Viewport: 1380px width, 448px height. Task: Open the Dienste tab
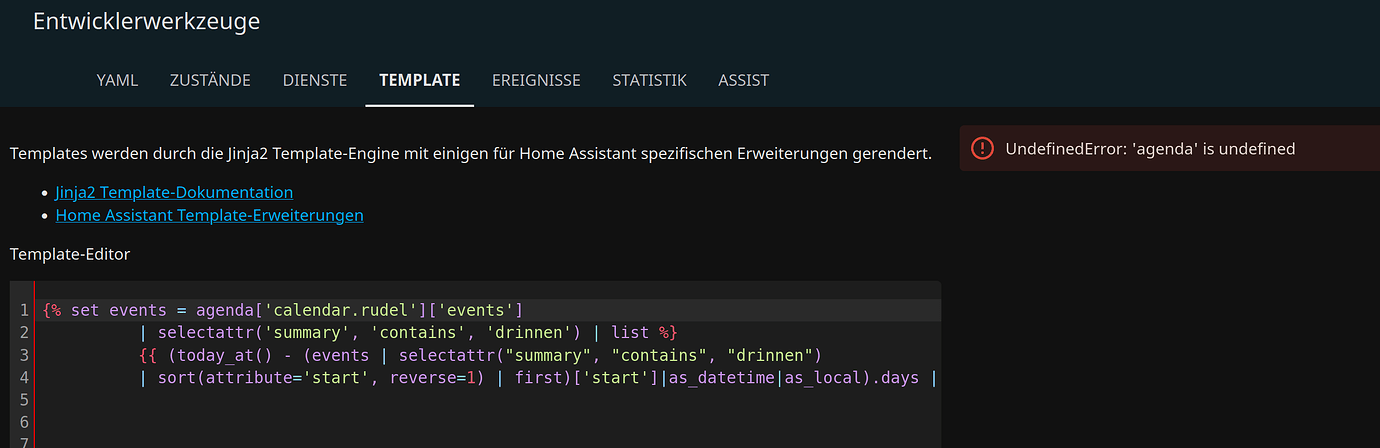315,80
